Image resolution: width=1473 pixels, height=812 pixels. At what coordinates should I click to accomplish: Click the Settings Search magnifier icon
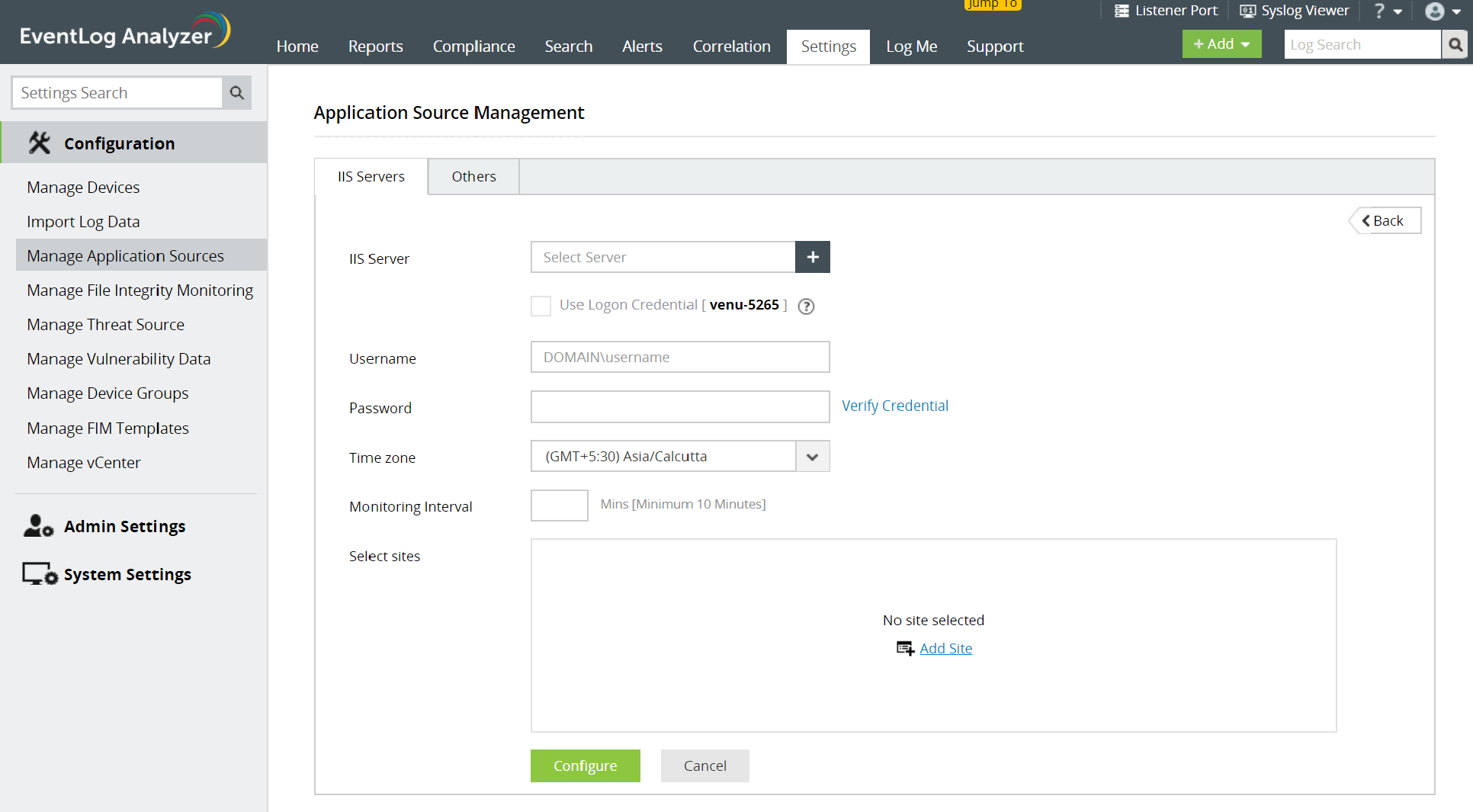[236, 93]
